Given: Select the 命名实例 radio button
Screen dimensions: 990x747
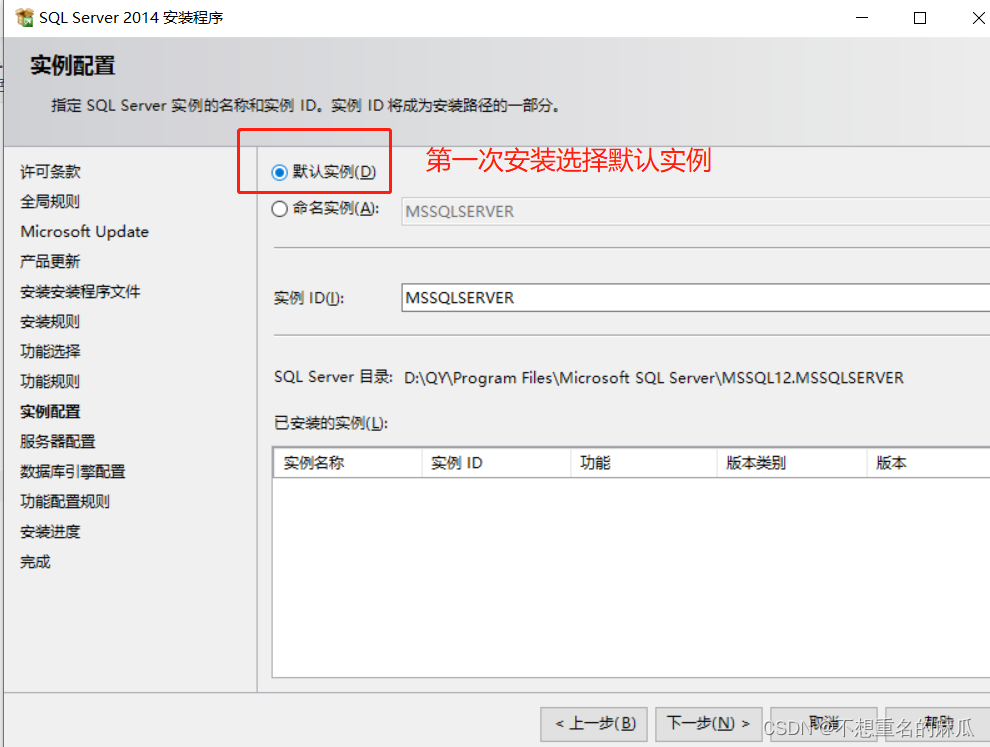Looking at the screenshot, I should click(281, 210).
